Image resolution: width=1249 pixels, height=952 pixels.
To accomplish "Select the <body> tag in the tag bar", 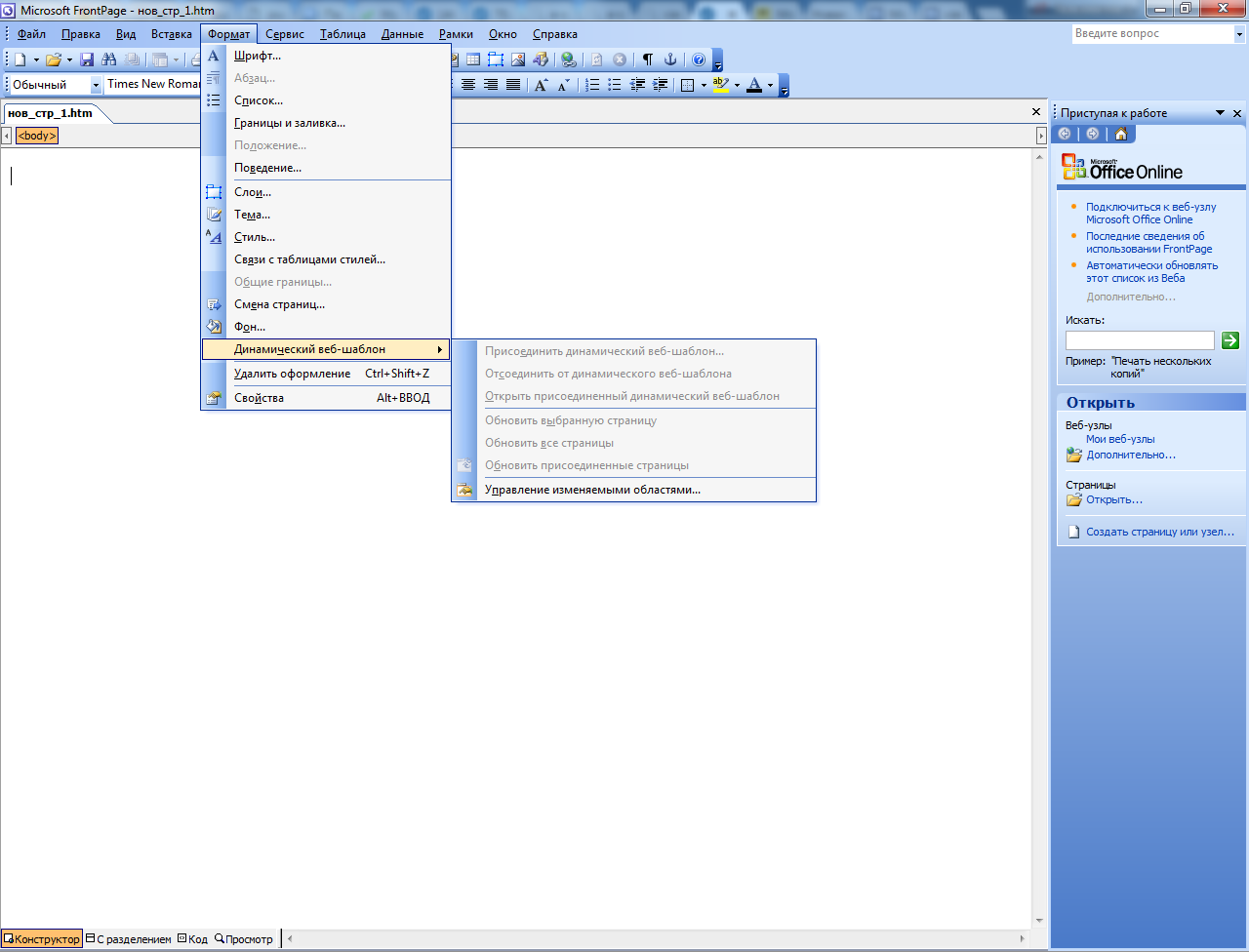I will pos(37,136).
